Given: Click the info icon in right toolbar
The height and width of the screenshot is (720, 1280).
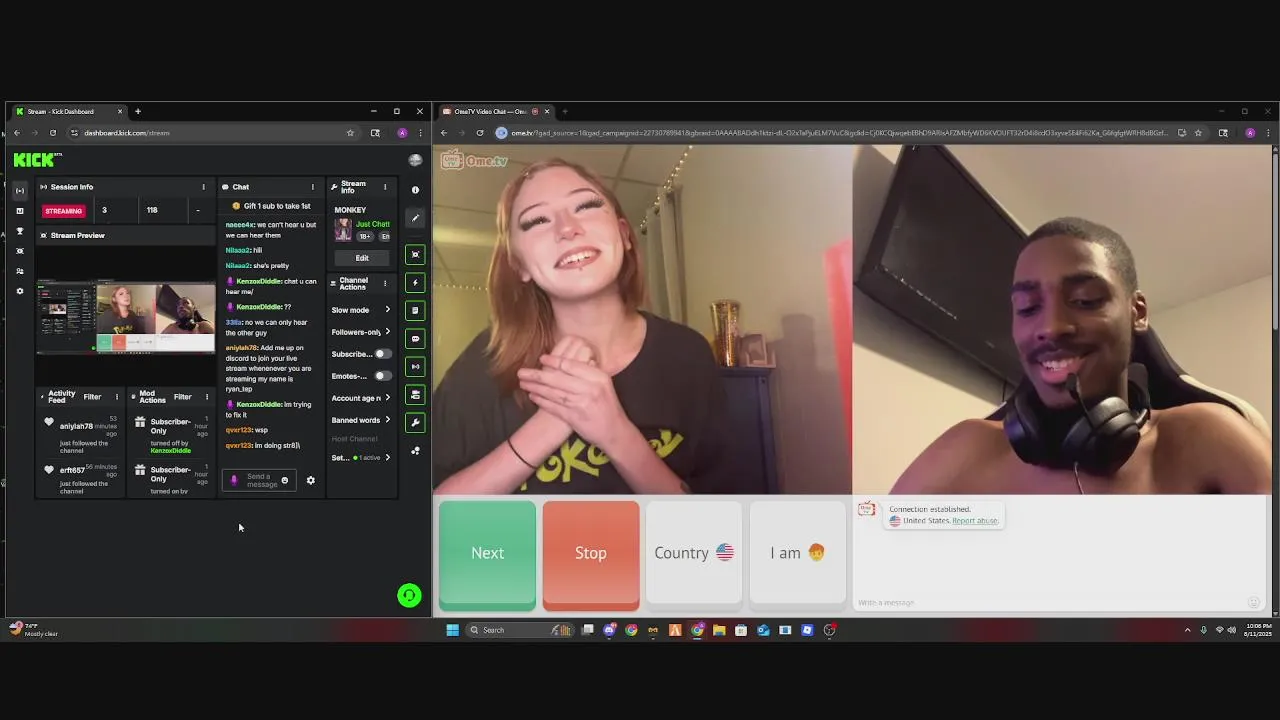Looking at the screenshot, I should pyautogui.click(x=415, y=190).
